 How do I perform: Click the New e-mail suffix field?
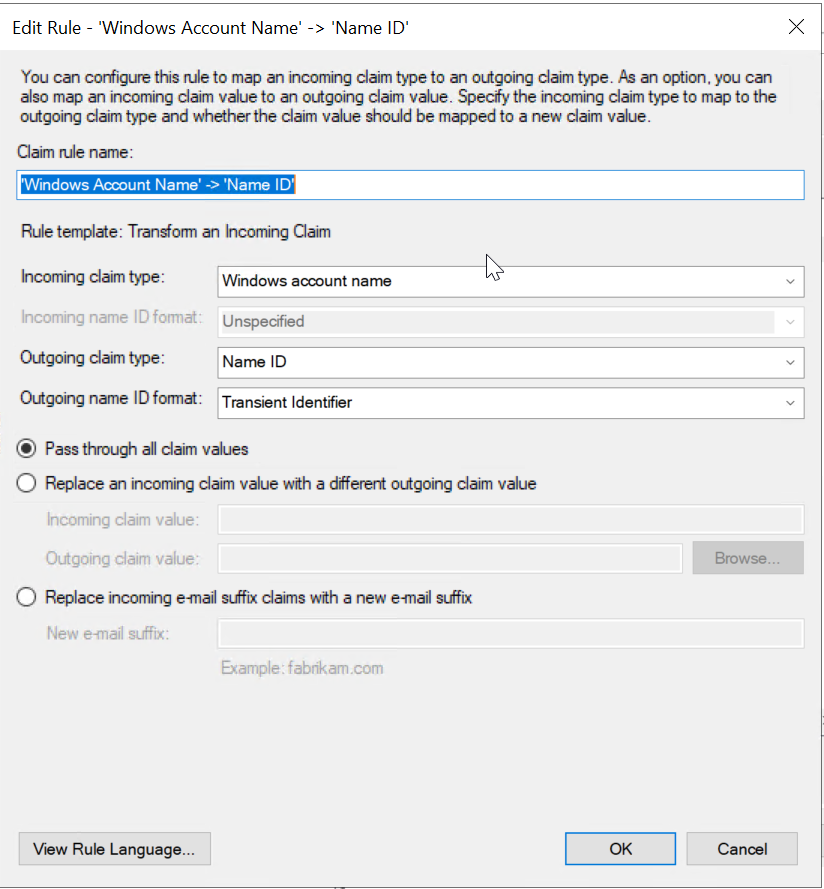click(x=510, y=633)
